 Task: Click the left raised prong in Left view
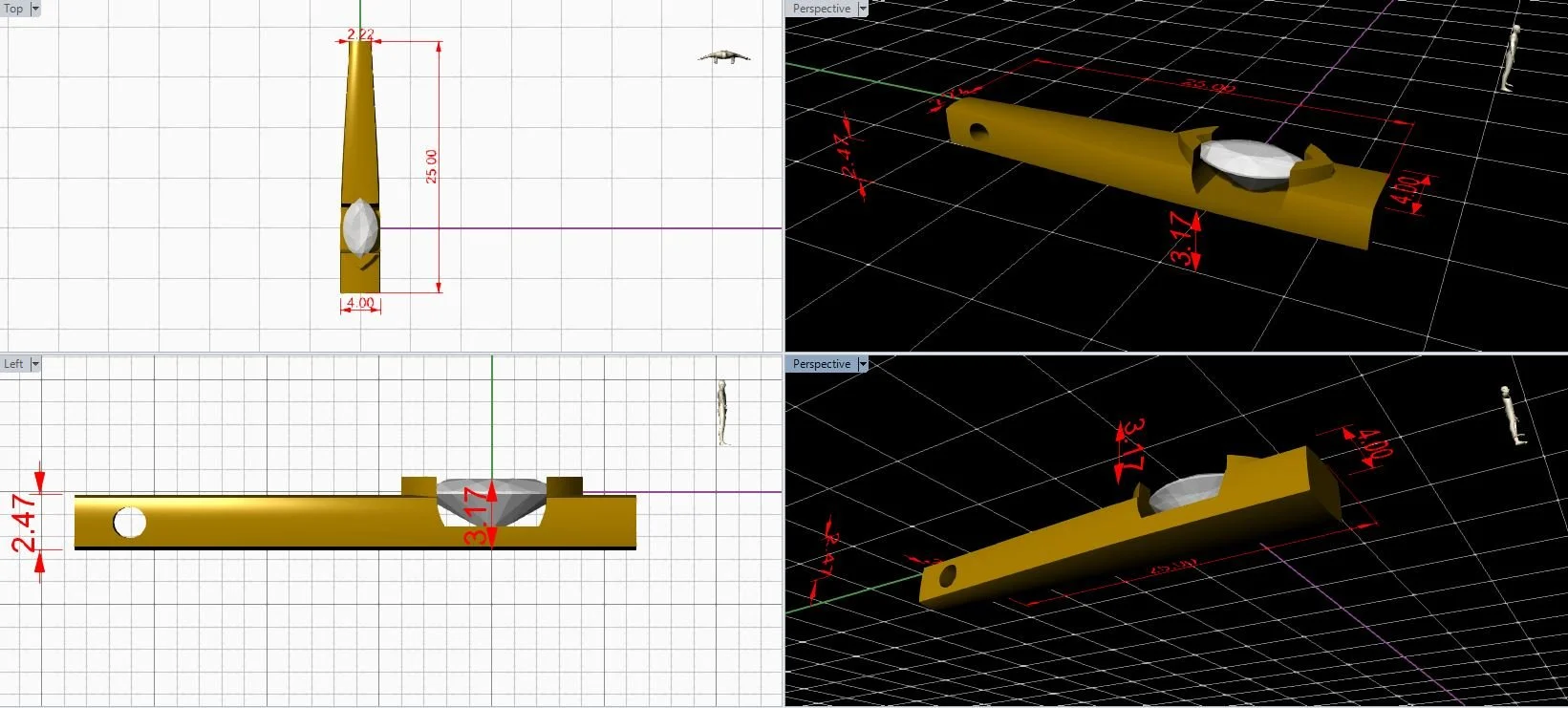418,485
